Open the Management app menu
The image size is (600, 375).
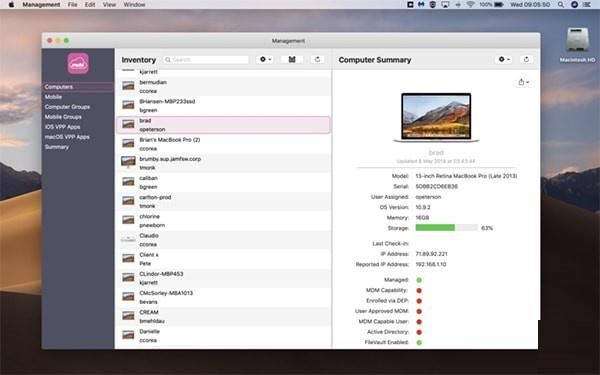click(41, 5)
